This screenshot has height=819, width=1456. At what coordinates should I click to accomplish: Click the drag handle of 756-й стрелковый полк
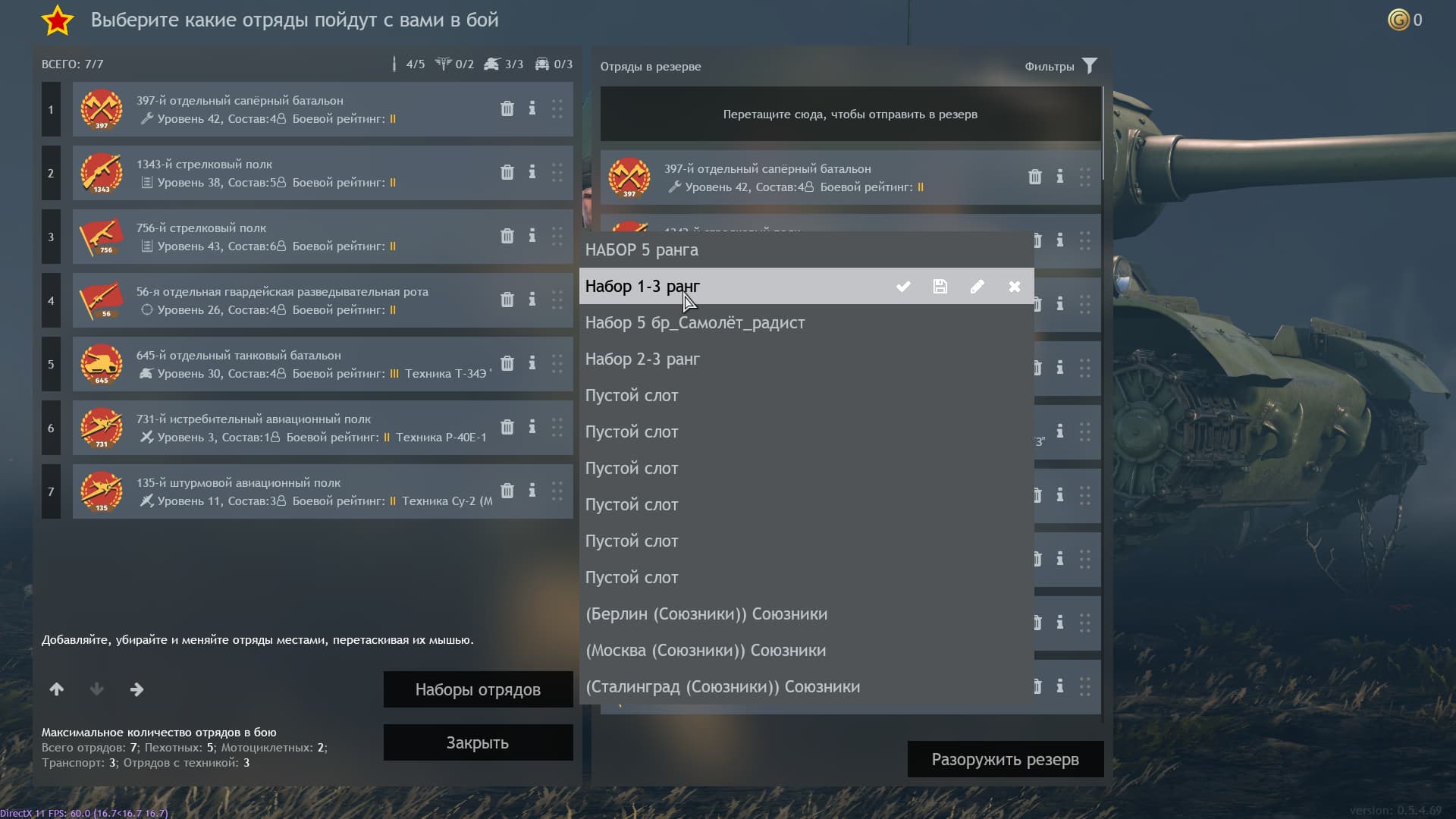click(x=557, y=236)
